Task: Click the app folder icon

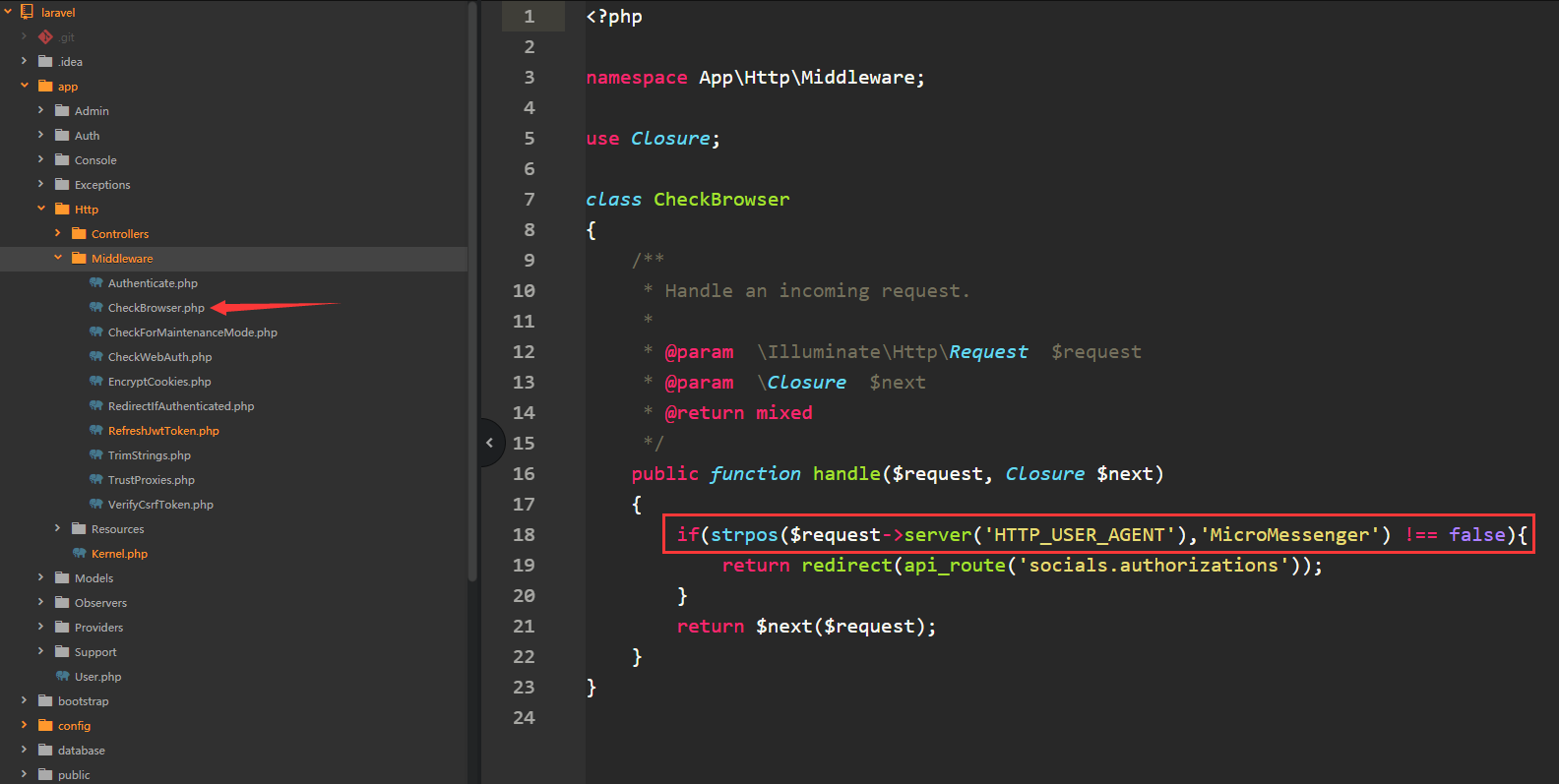Action: point(45,86)
